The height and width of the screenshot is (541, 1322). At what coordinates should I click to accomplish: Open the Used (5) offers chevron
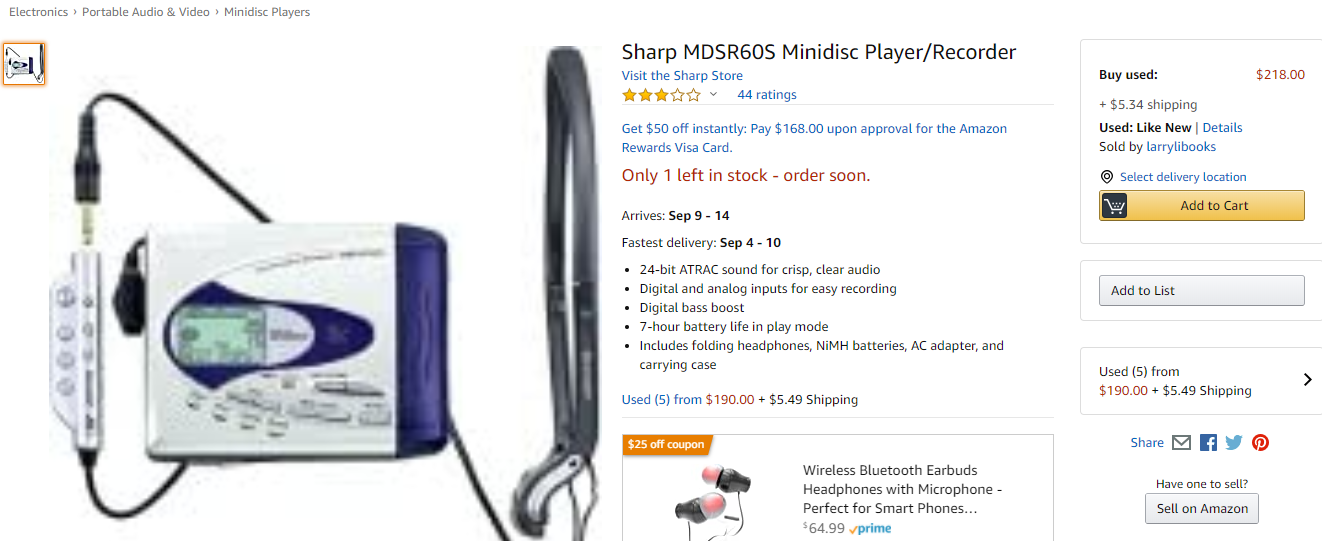(x=1307, y=380)
